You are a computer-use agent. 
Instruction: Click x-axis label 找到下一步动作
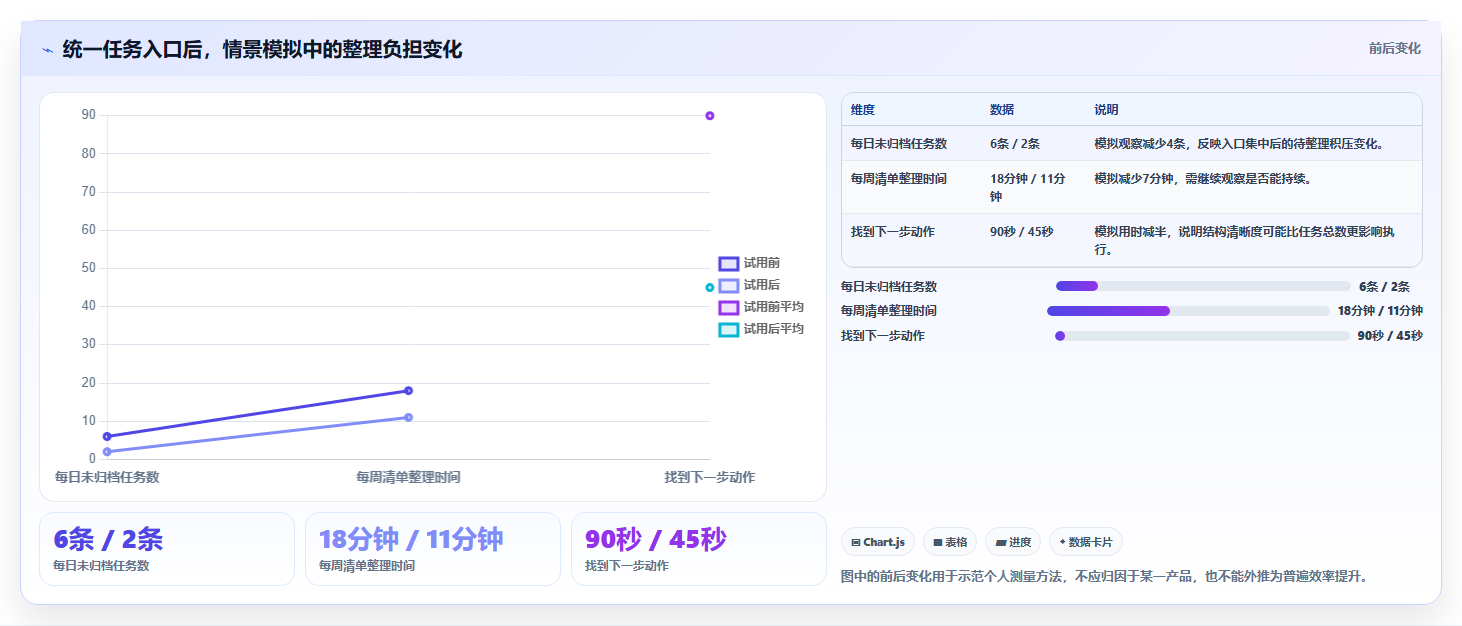[710, 477]
